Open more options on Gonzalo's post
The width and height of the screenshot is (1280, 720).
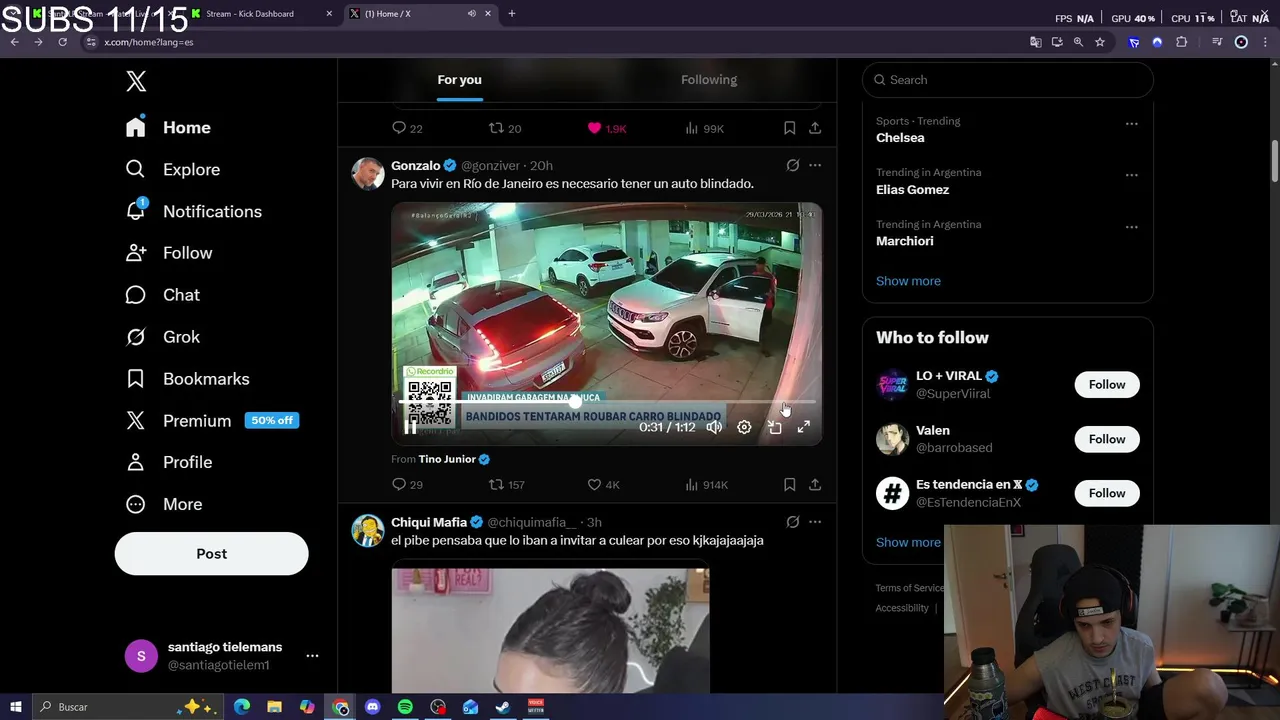815,165
